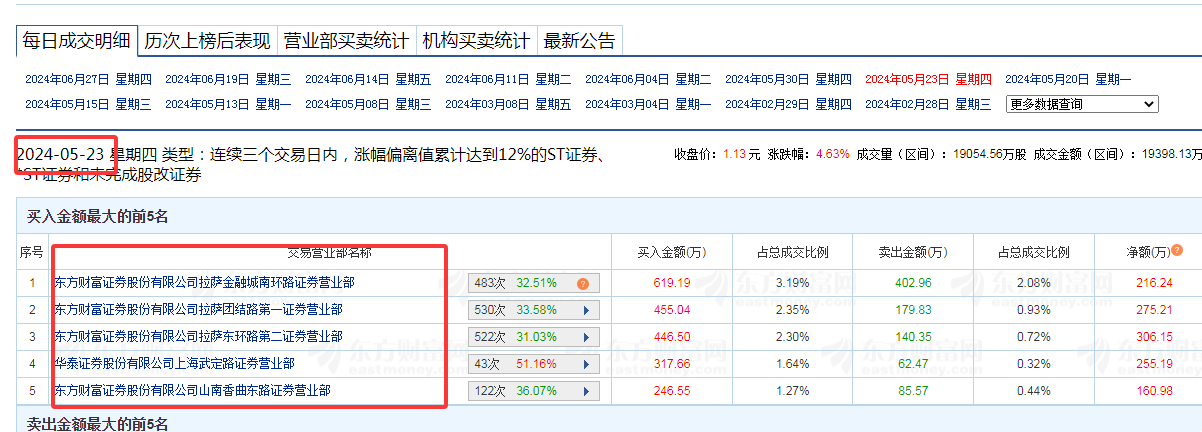This screenshot has width=1202, height=432.
Task: Click buy amount 246.55
Action: point(671,391)
